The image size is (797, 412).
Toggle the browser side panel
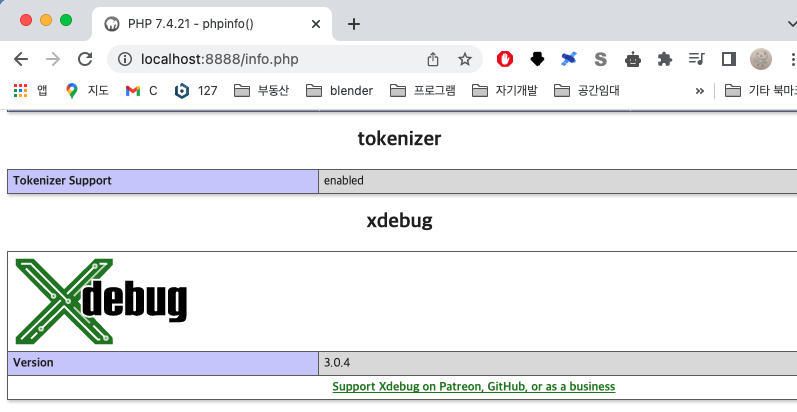pos(729,59)
